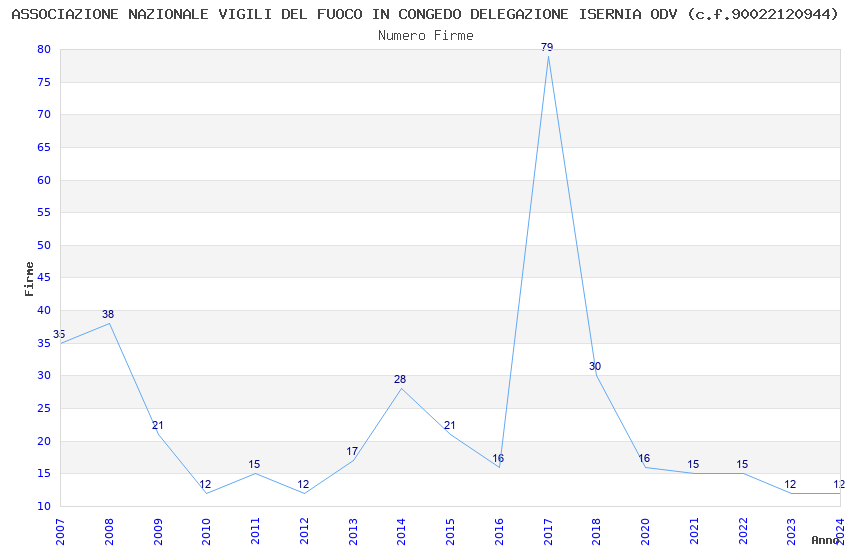Select the 'Numero Firme' subtitle

click(426, 36)
